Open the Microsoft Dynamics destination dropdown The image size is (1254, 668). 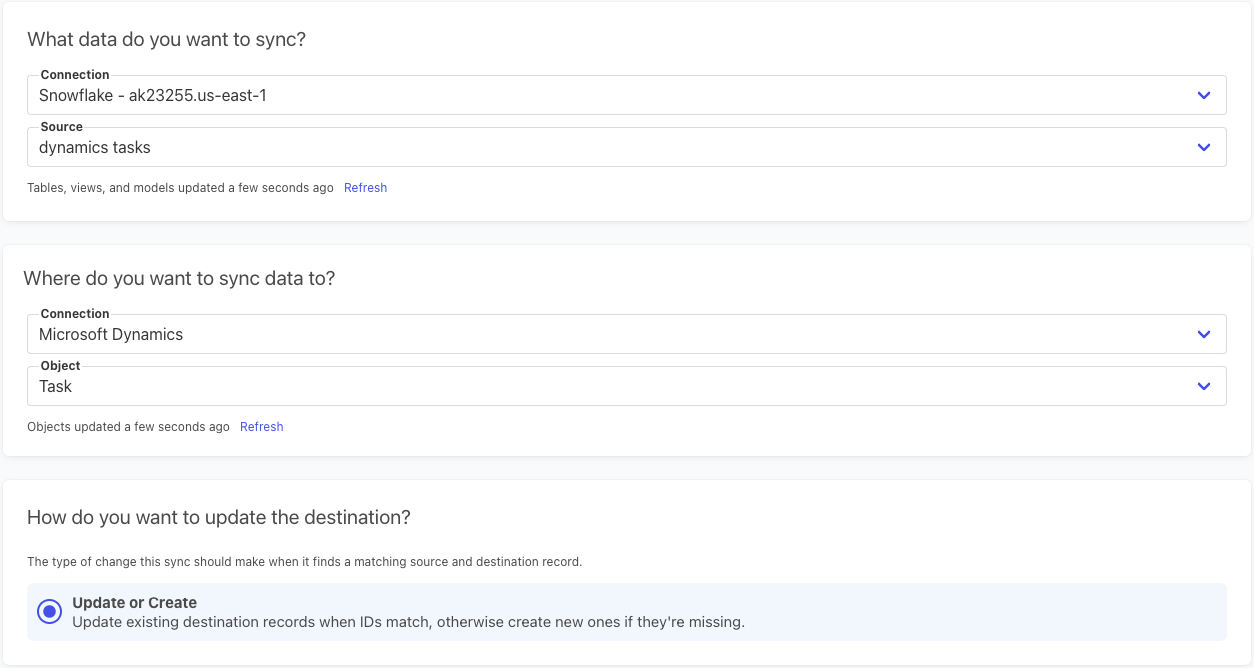(x=600, y=335)
